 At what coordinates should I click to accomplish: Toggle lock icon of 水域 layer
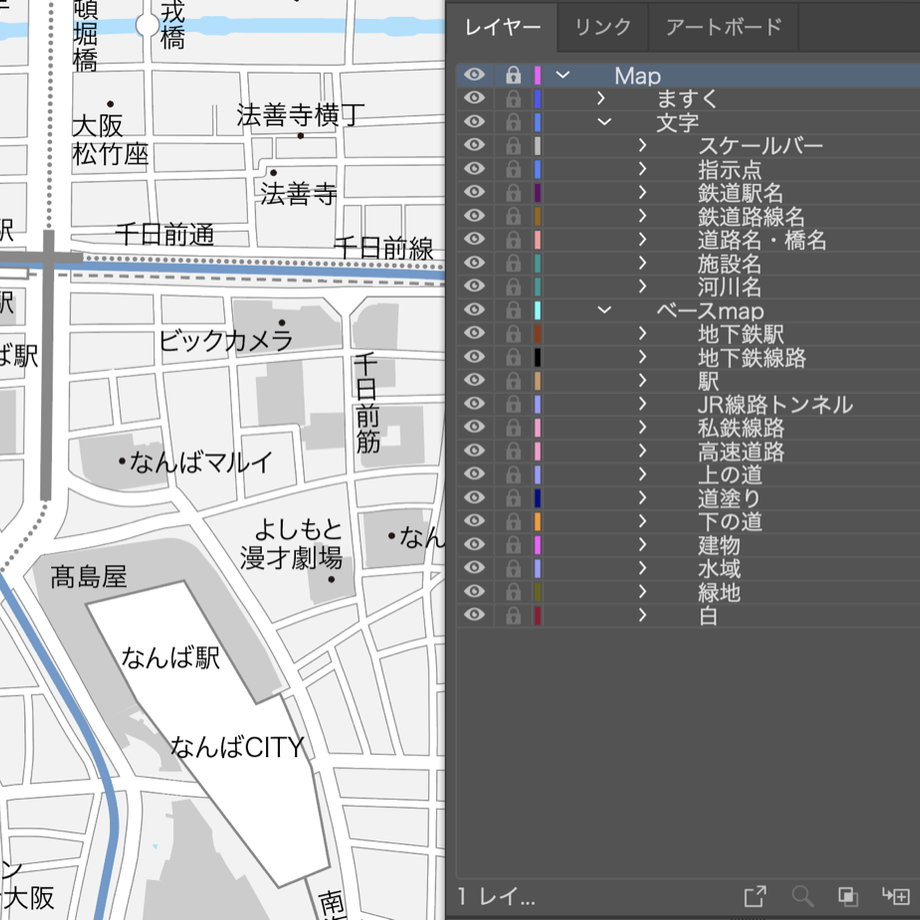tap(513, 568)
